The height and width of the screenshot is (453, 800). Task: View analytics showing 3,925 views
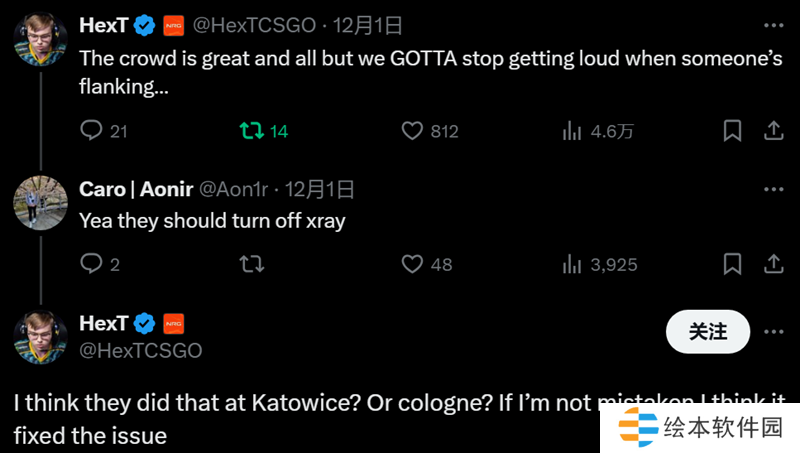tap(599, 264)
